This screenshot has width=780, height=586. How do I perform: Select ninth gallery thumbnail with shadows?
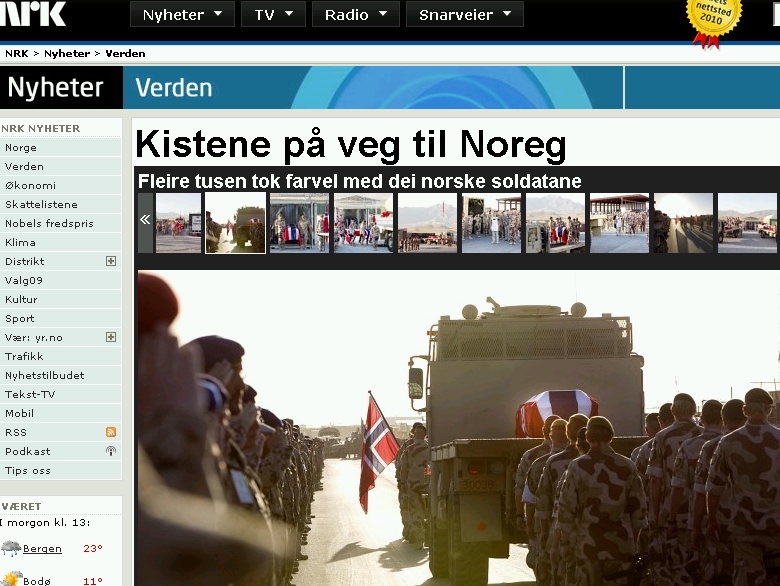(683, 223)
